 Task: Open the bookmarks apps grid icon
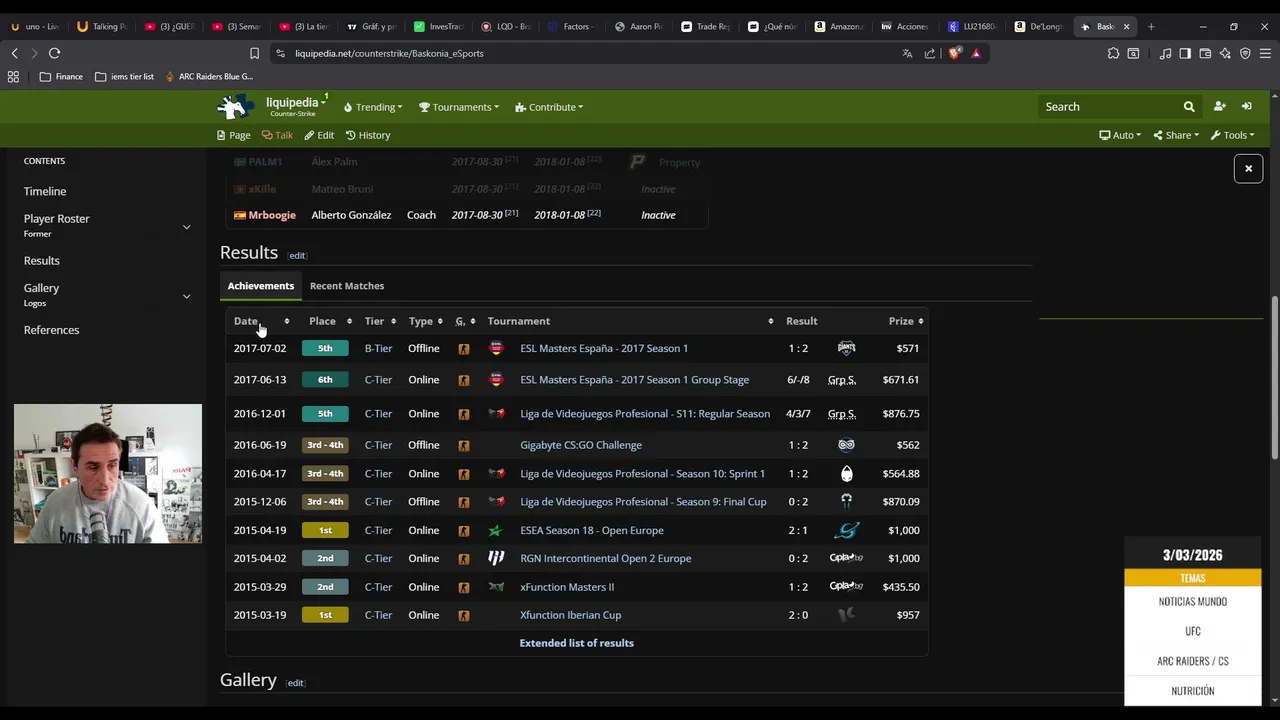(13, 76)
